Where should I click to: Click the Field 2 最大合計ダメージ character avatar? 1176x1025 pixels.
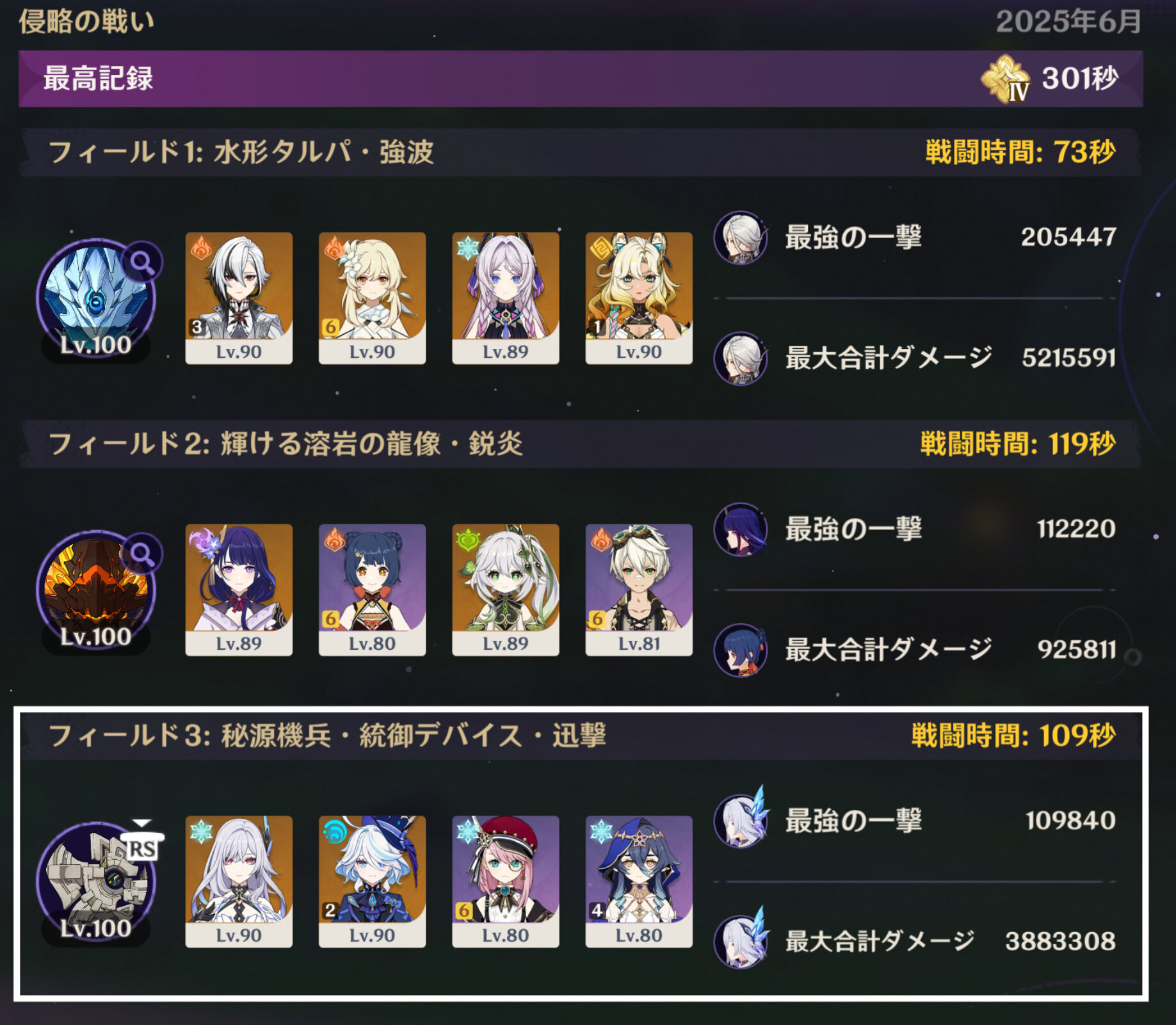pyautogui.click(x=741, y=650)
